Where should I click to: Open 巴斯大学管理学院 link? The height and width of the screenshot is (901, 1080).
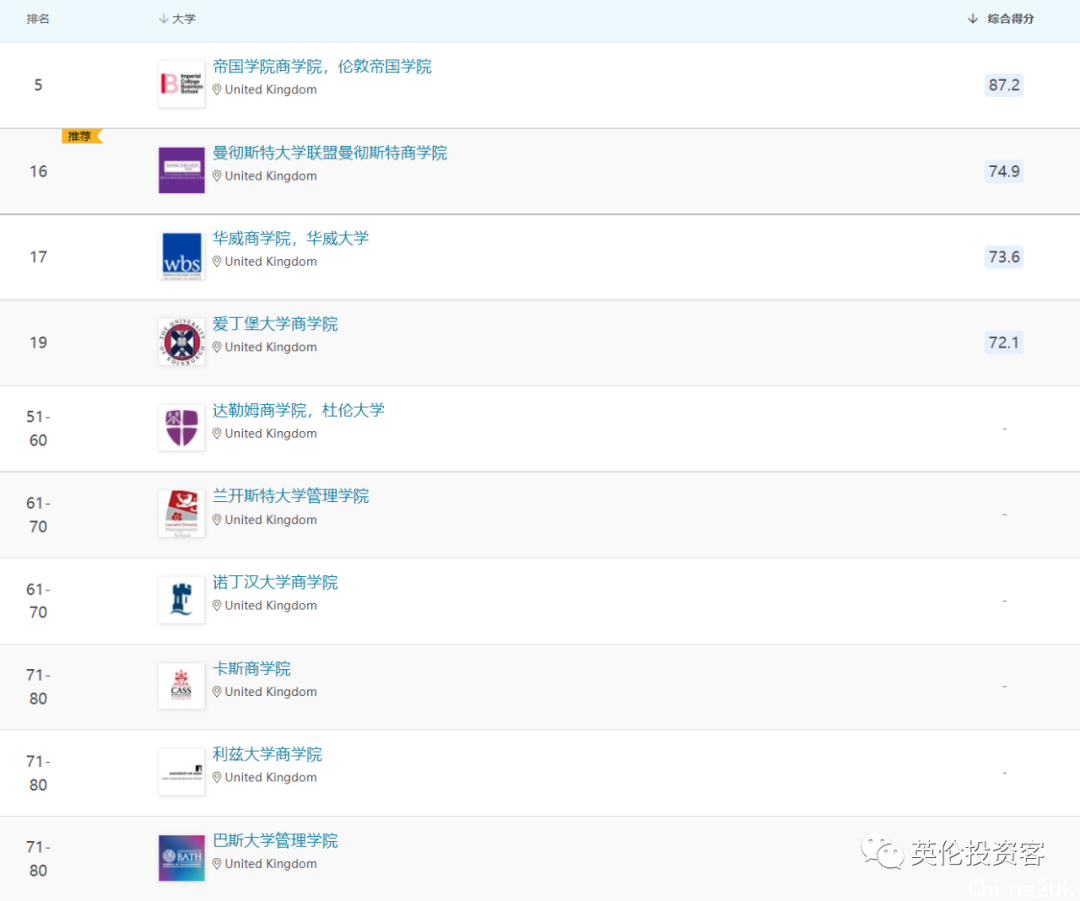pyautogui.click(x=275, y=840)
